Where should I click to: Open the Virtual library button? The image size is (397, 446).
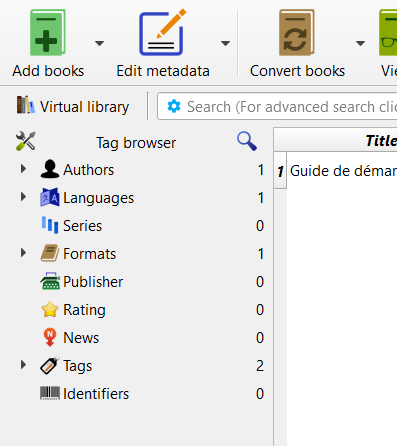73,107
